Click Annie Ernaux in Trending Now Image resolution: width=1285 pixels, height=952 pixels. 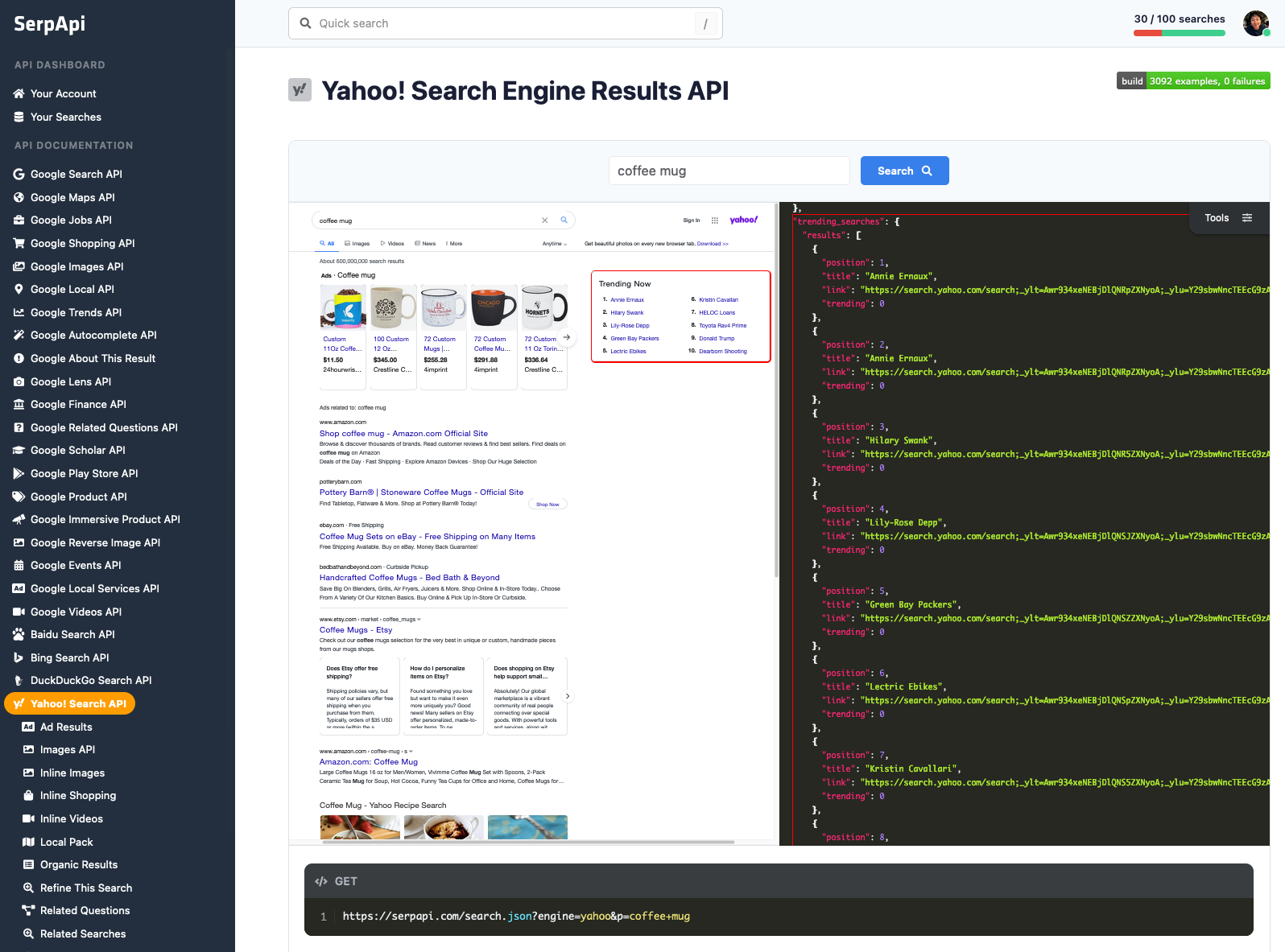(x=627, y=299)
